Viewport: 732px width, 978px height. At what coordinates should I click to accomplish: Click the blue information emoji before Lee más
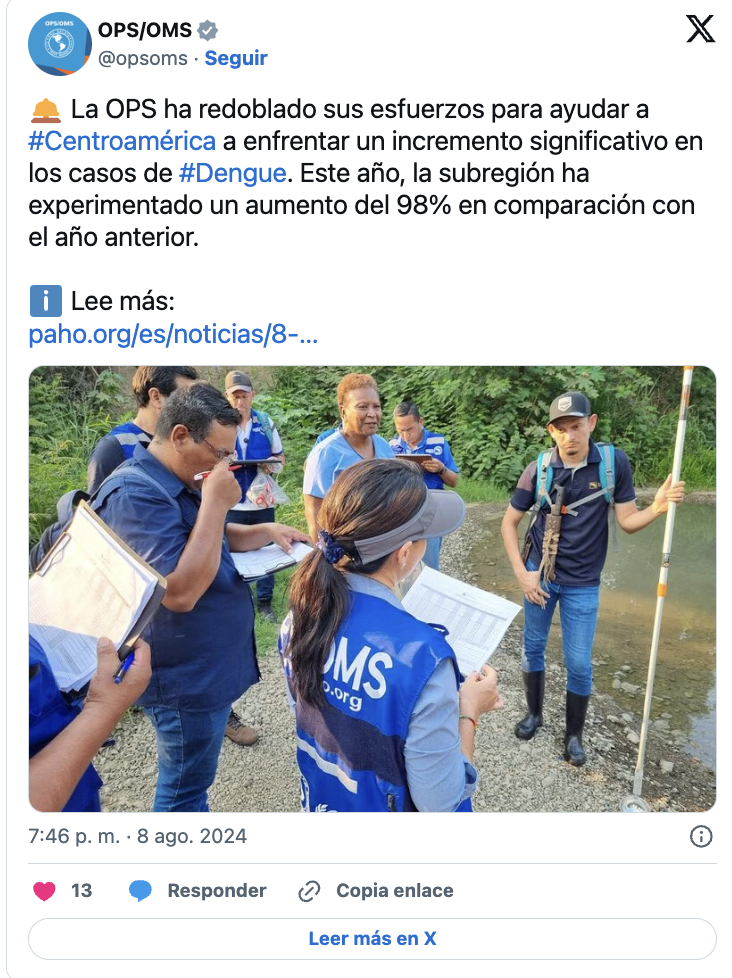pyautogui.click(x=46, y=301)
